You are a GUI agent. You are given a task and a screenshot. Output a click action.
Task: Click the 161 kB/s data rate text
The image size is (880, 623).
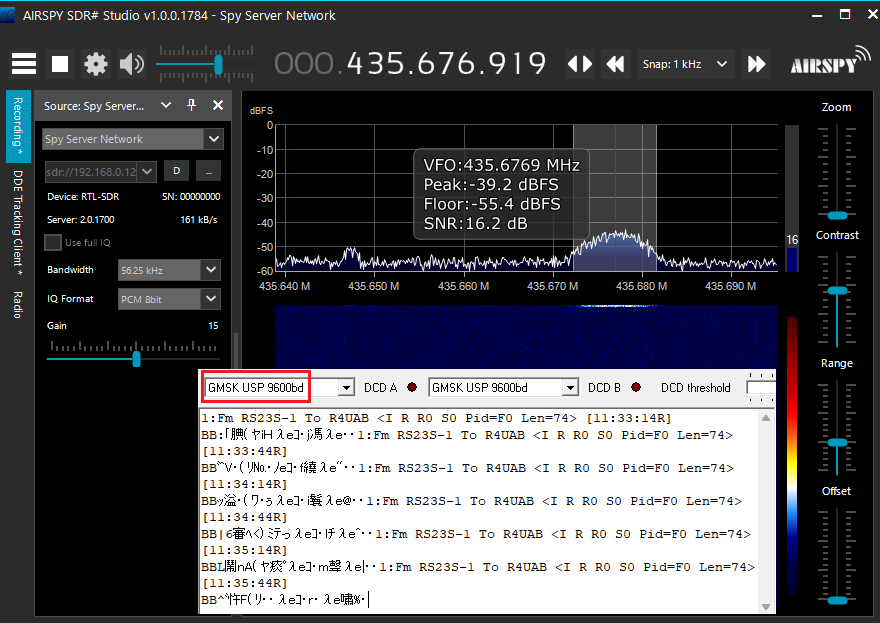(199, 219)
